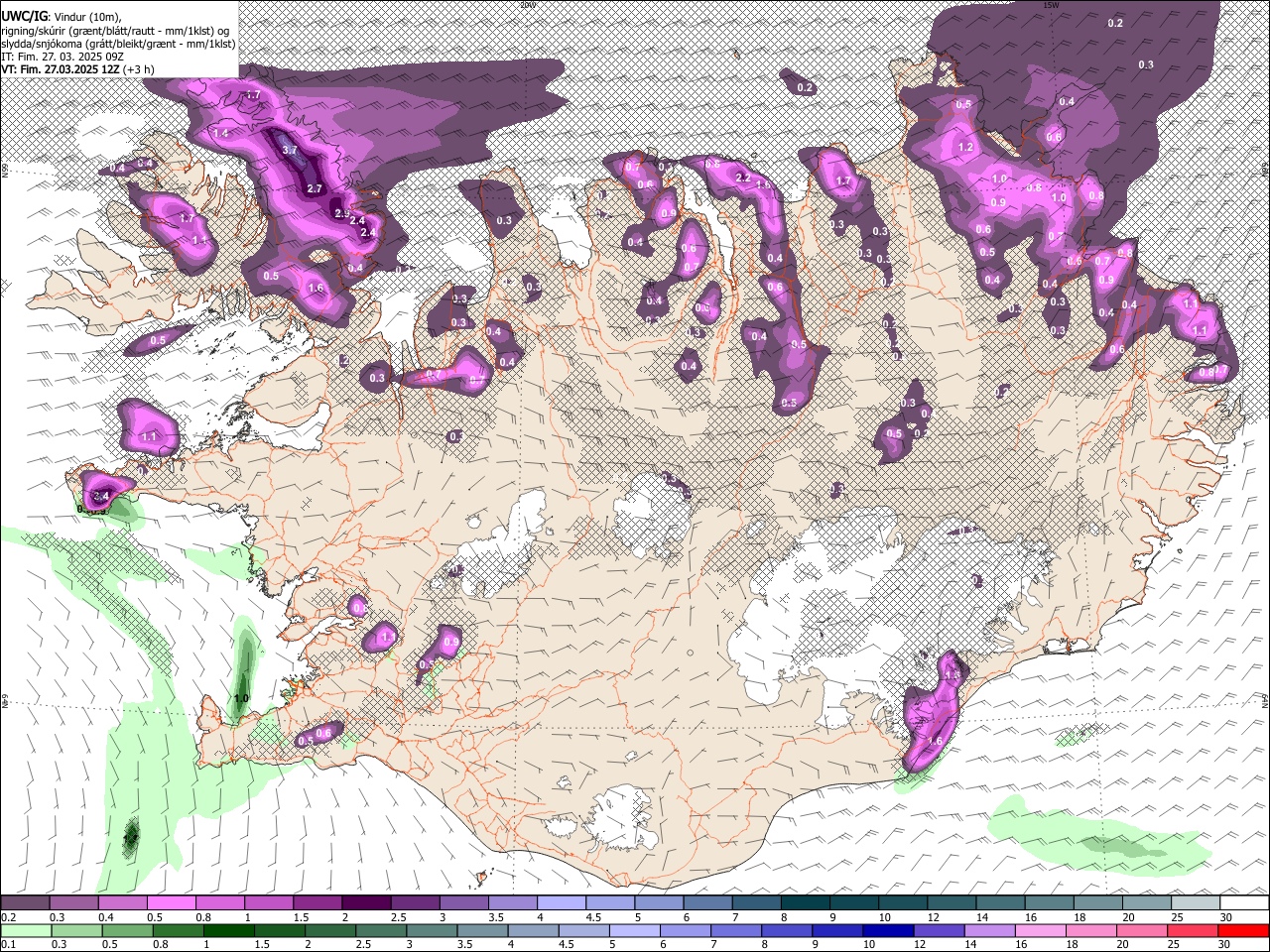Click the "0.2" label in the upper legend row
1270x952 pixels.
pos(8,917)
